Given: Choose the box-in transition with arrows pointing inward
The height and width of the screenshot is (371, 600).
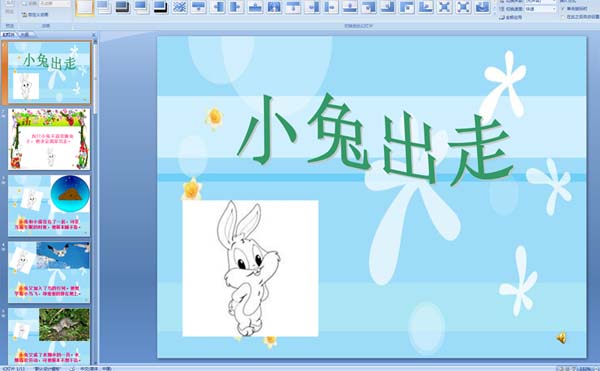Looking at the screenshot, I should (444, 7).
